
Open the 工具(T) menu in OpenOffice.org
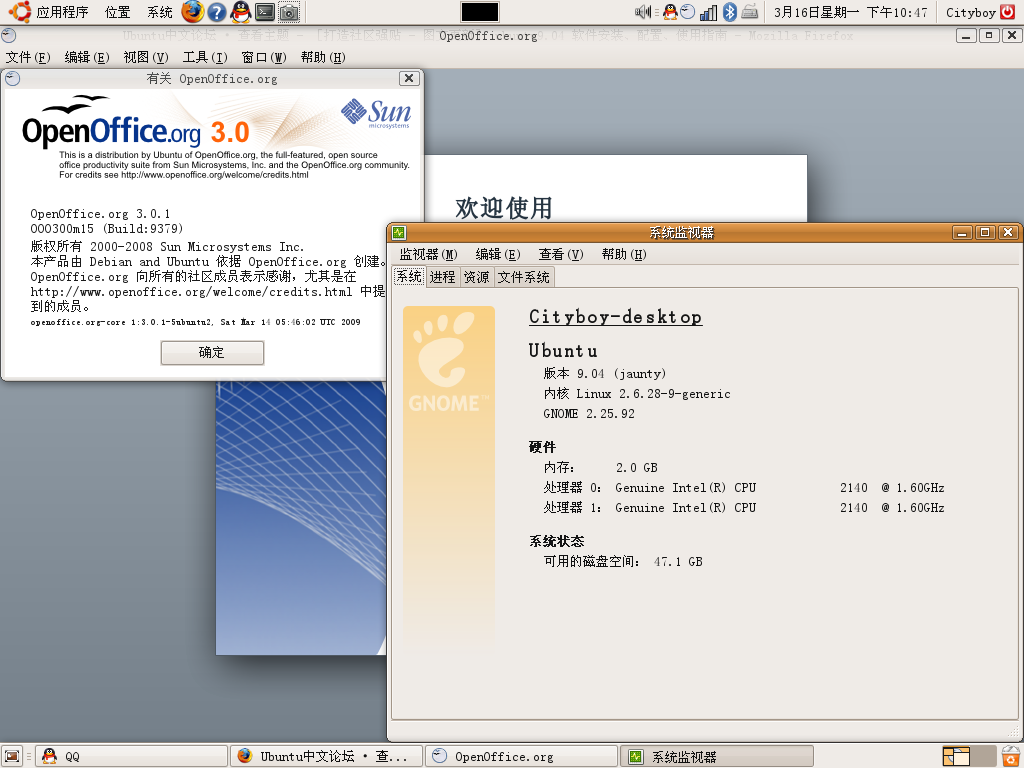click(x=205, y=57)
